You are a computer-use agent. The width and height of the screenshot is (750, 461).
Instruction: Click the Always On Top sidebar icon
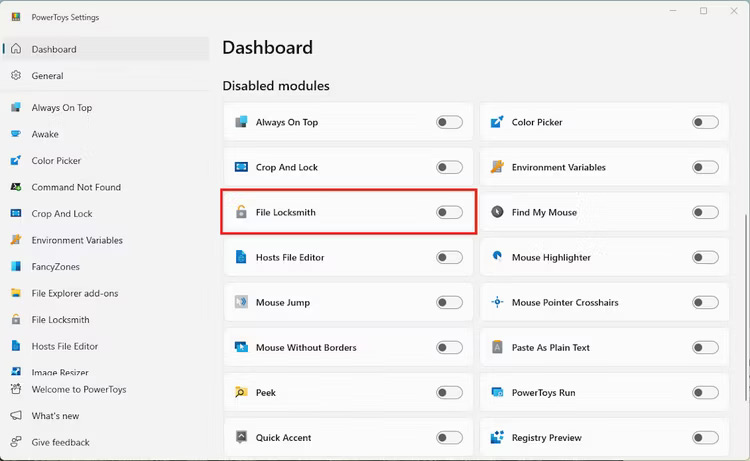(x=16, y=108)
